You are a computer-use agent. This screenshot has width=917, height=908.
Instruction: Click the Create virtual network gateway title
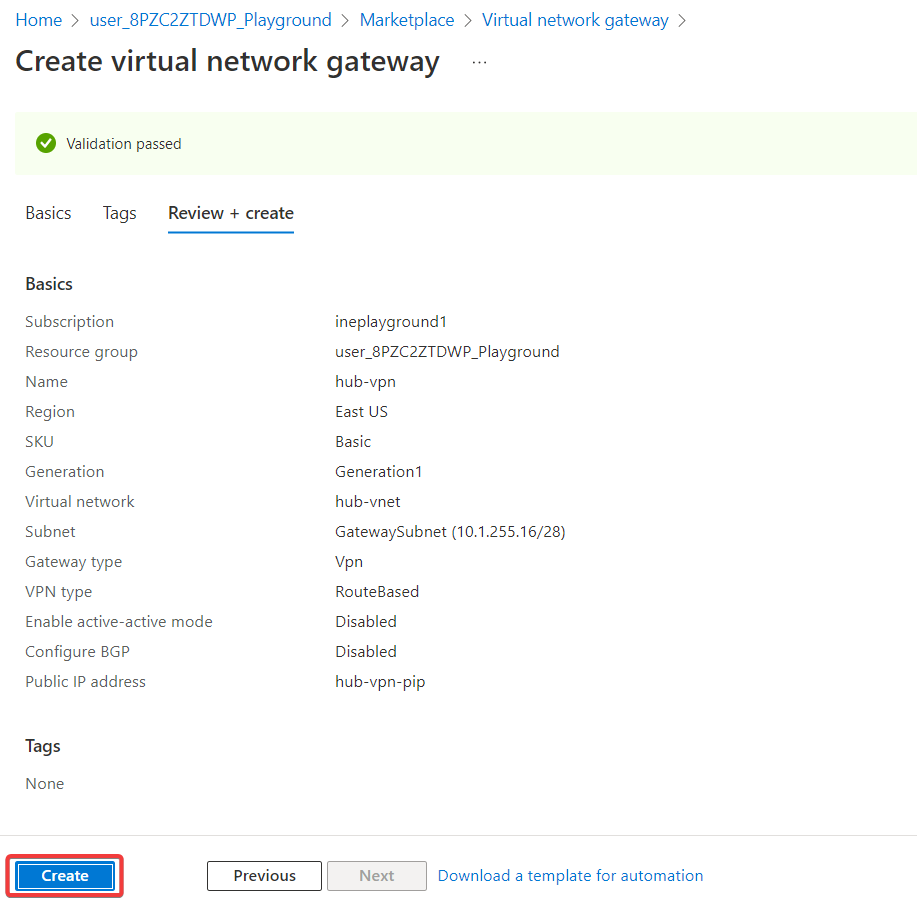coord(227,62)
